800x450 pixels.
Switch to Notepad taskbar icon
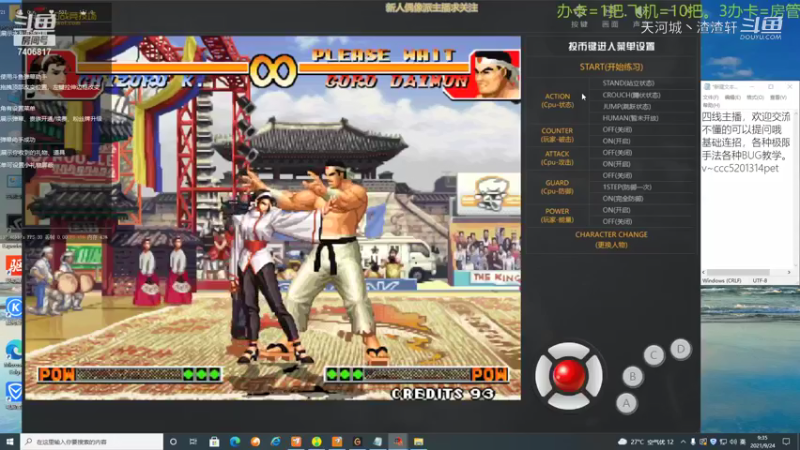[x=378, y=442]
